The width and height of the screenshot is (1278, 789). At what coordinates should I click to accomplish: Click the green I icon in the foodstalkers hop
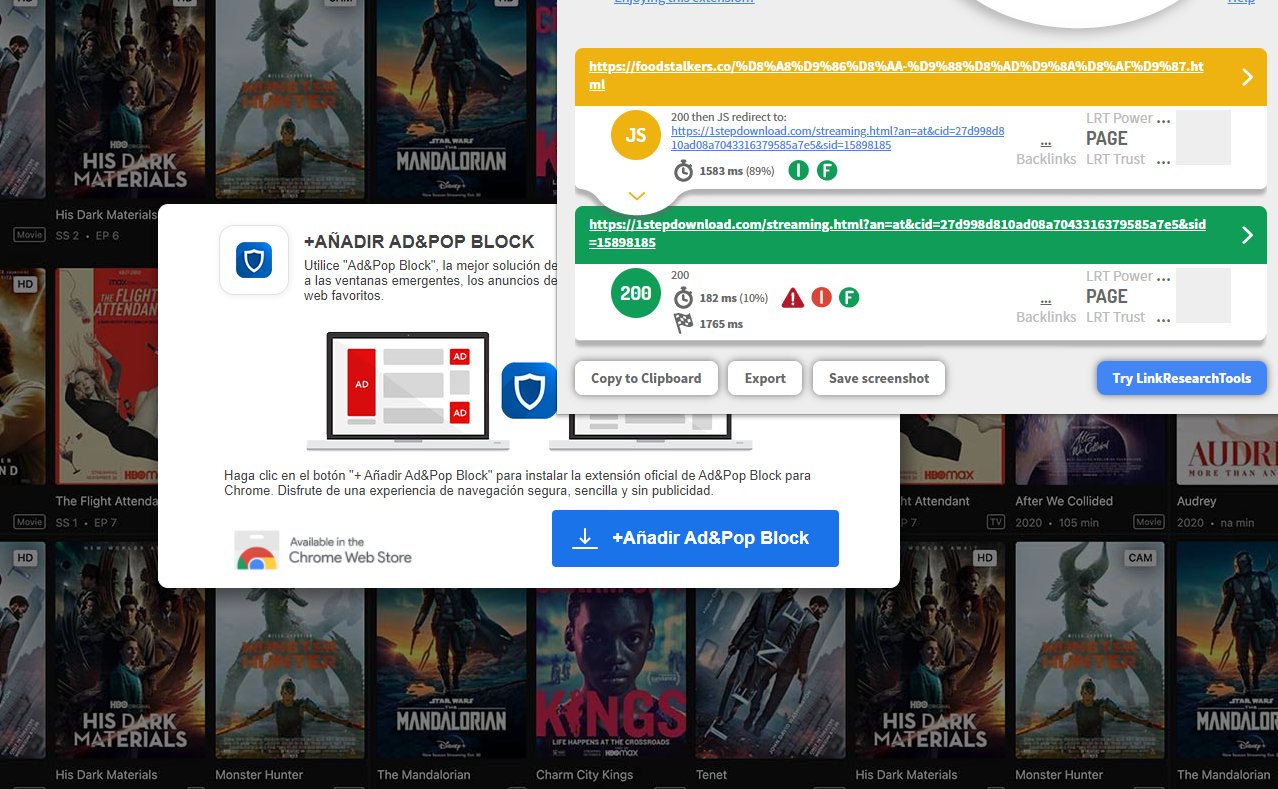pos(798,171)
